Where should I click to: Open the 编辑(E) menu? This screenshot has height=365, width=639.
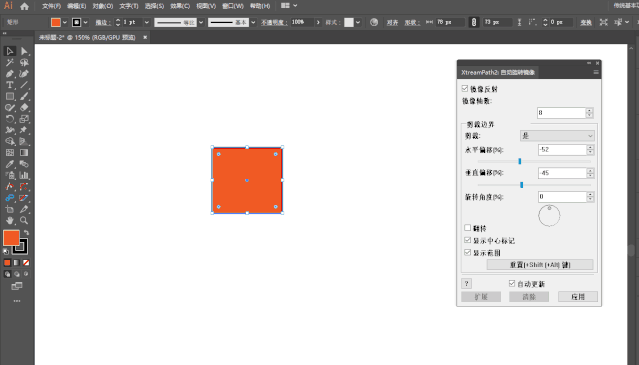[x=77, y=6]
